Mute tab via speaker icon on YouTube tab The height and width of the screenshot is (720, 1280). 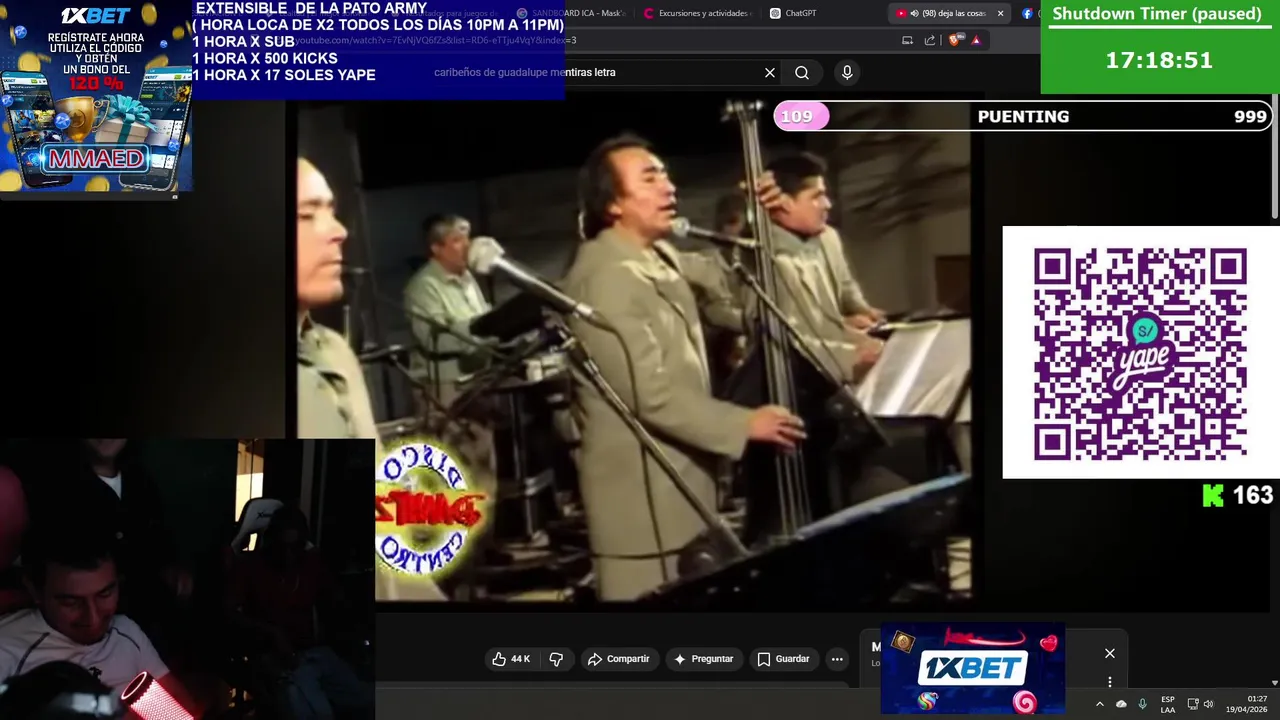pyautogui.click(x=914, y=13)
